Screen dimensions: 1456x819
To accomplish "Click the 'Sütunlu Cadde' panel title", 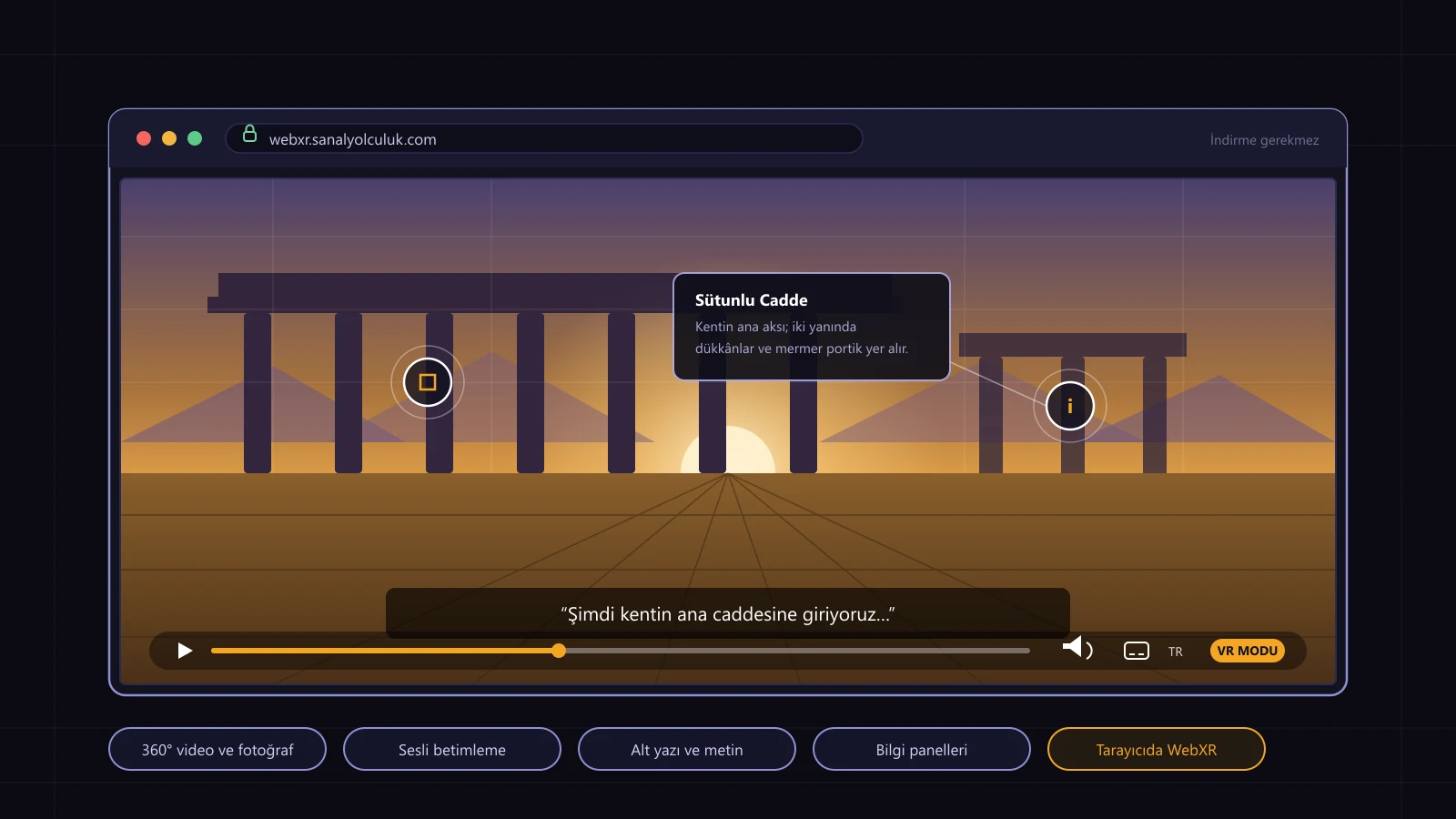I will [752, 300].
